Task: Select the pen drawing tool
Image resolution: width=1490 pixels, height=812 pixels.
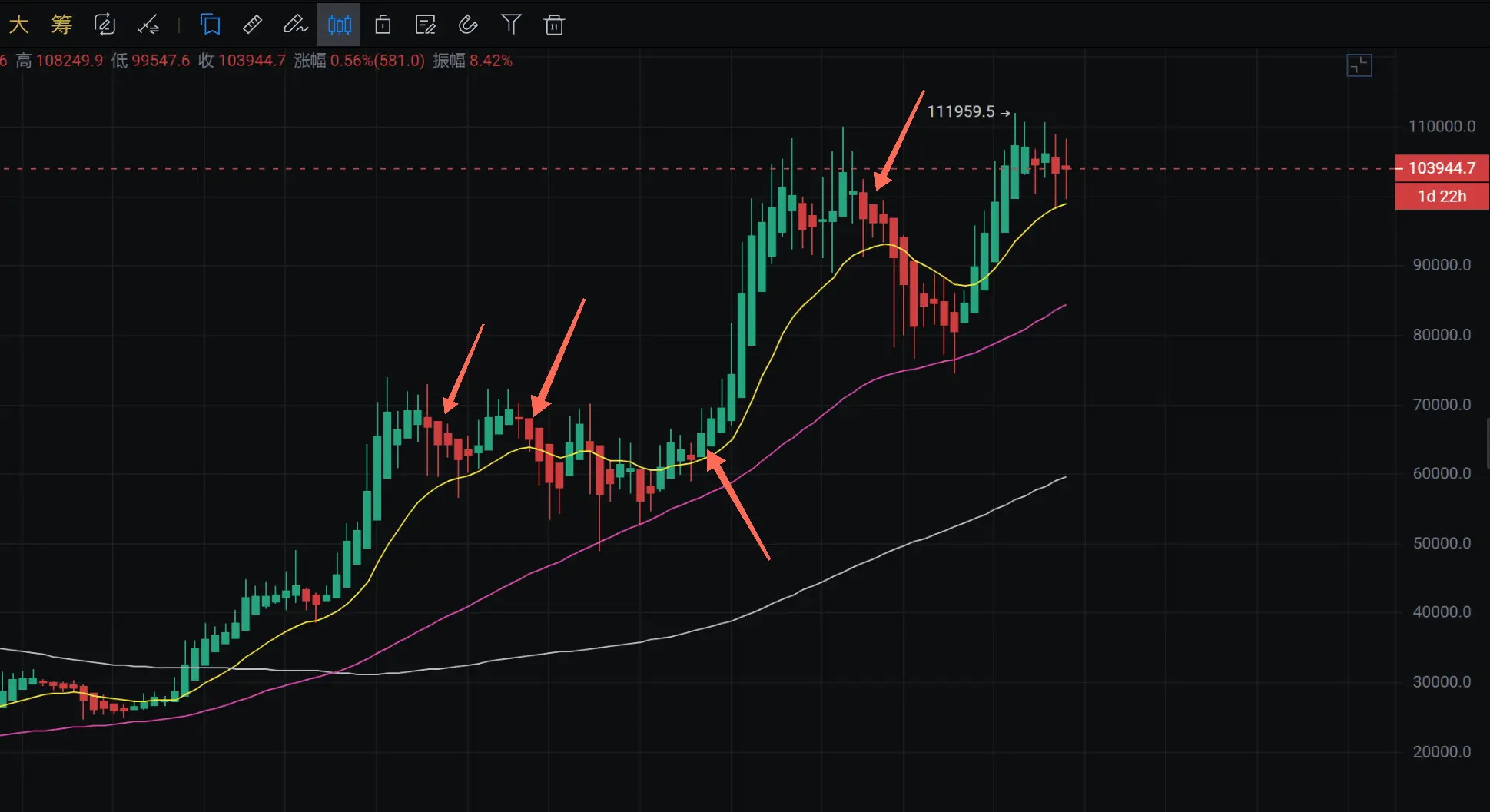Action: pos(295,25)
